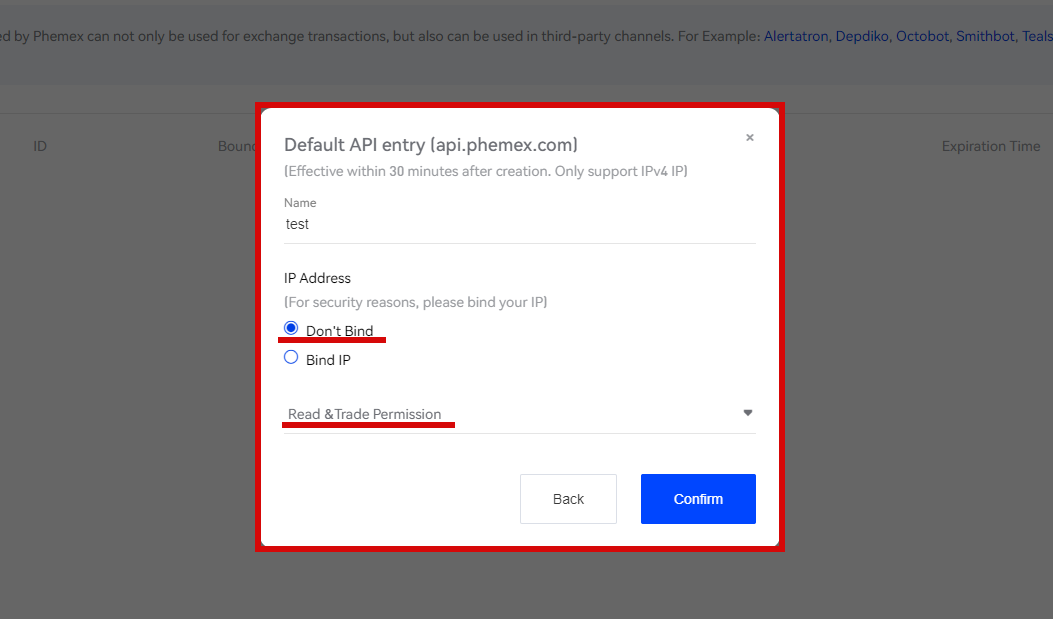Open the Smithbot link
The image size is (1053, 619).
(984, 36)
